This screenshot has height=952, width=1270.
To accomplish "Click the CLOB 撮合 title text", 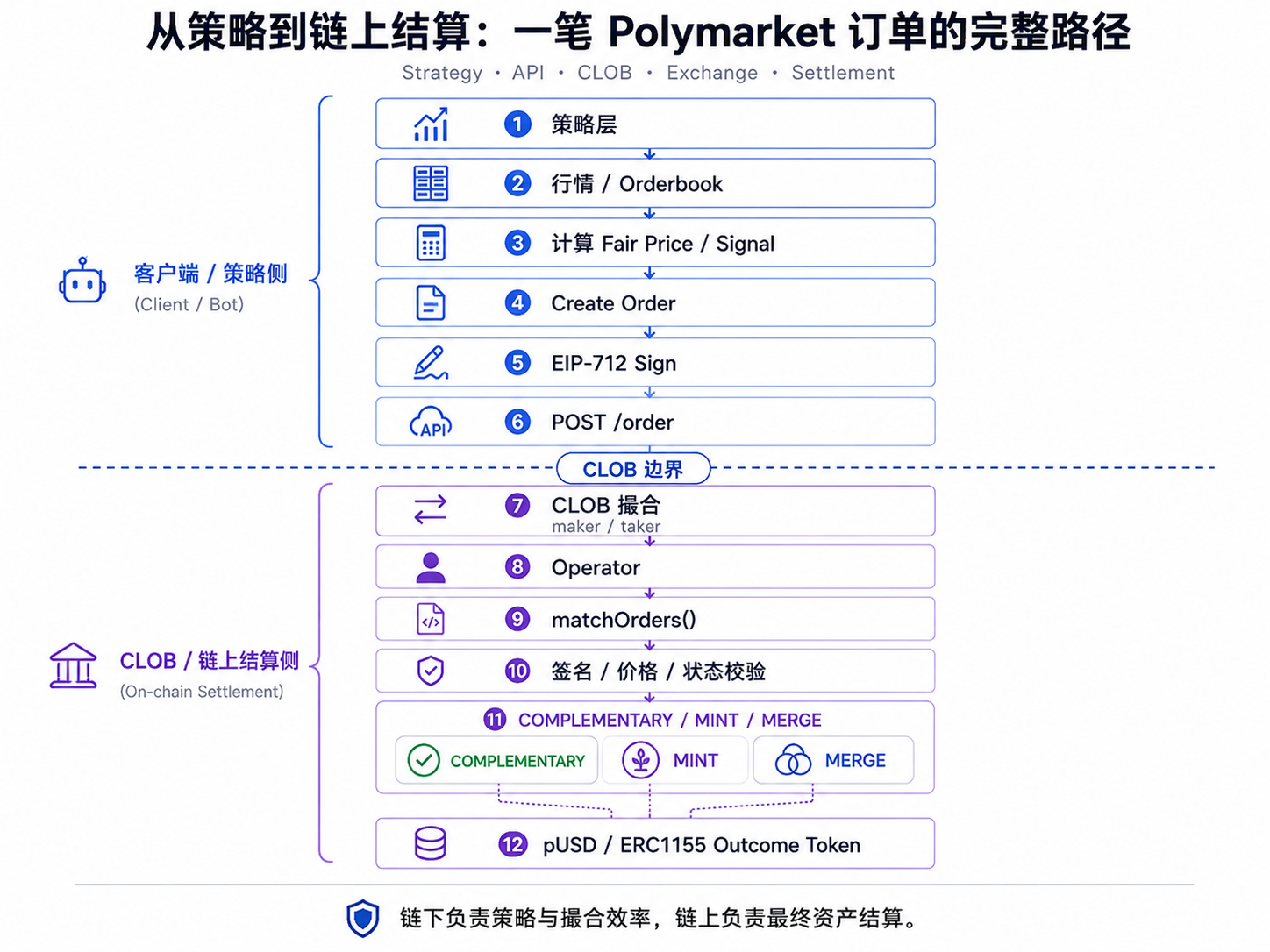I will tap(605, 505).
